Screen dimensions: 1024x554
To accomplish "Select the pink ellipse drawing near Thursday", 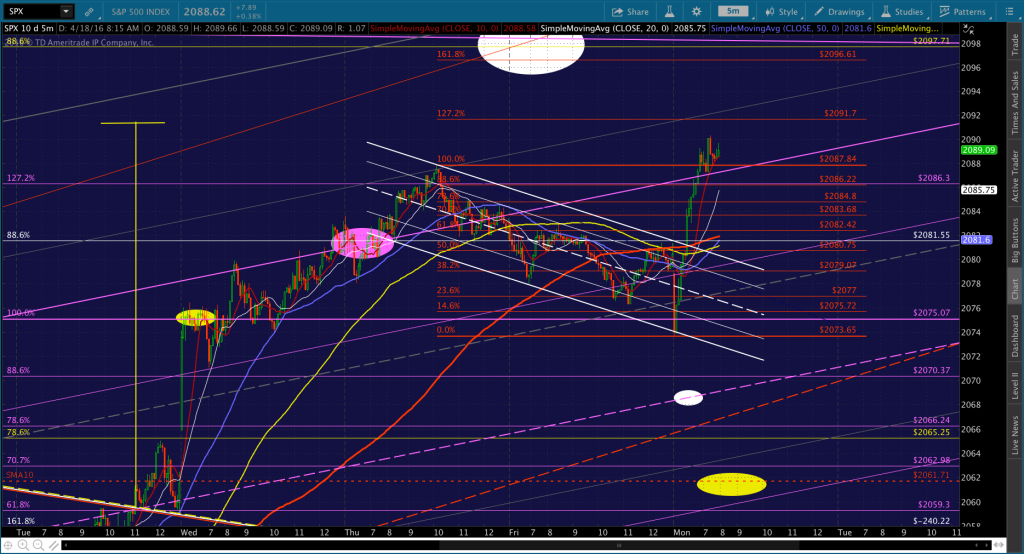I will point(362,243).
